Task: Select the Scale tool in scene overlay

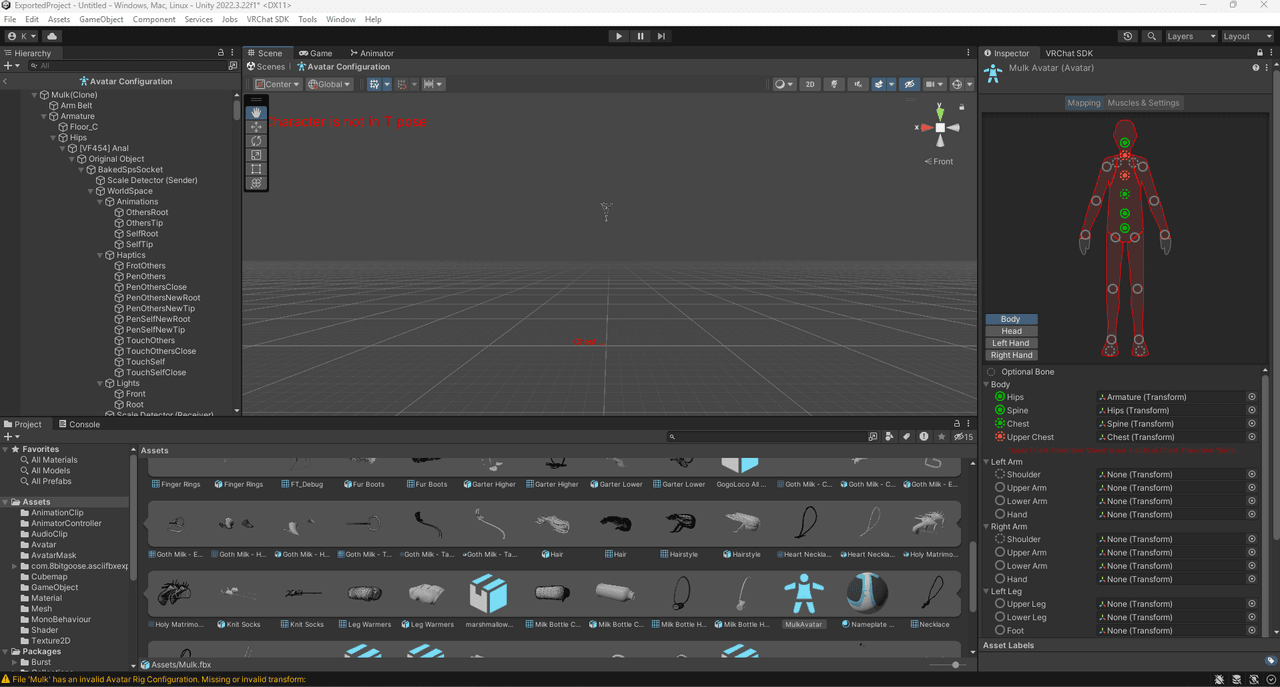Action: 256,155
